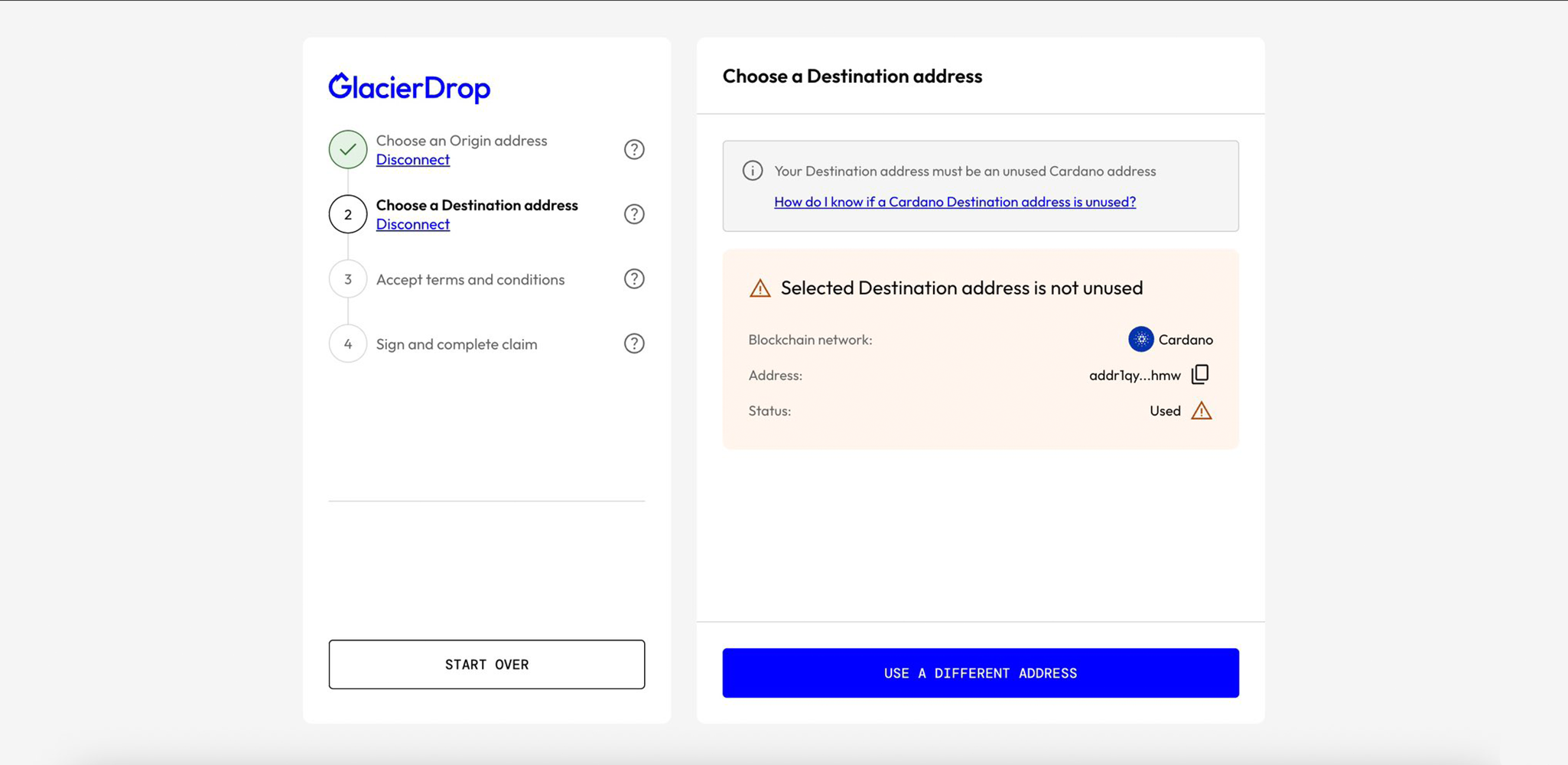
Task: Click the info icon in the notice box
Action: click(x=753, y=171)
